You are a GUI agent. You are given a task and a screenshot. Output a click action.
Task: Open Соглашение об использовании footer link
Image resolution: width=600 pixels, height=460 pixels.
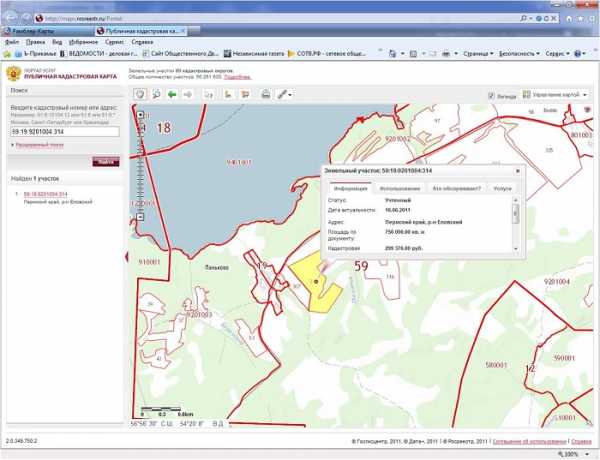pos(529,442)
